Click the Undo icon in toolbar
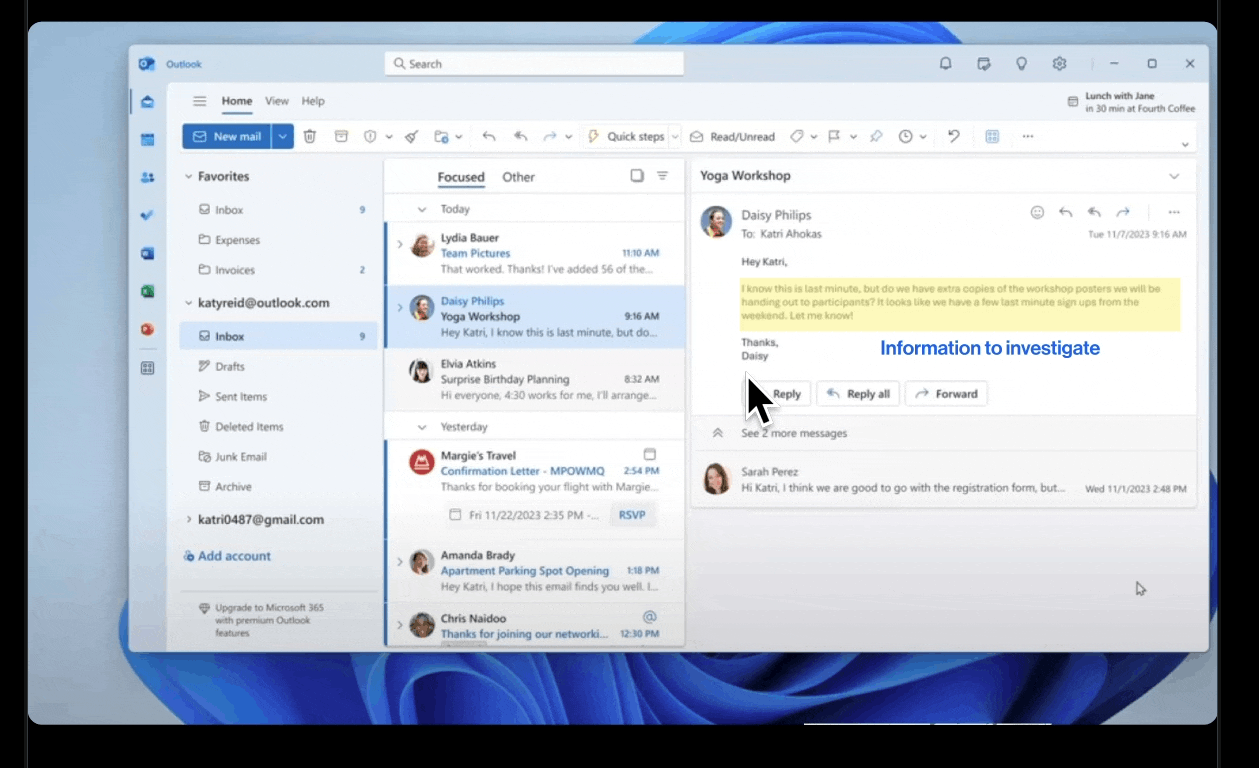 (x=953, y=136)
